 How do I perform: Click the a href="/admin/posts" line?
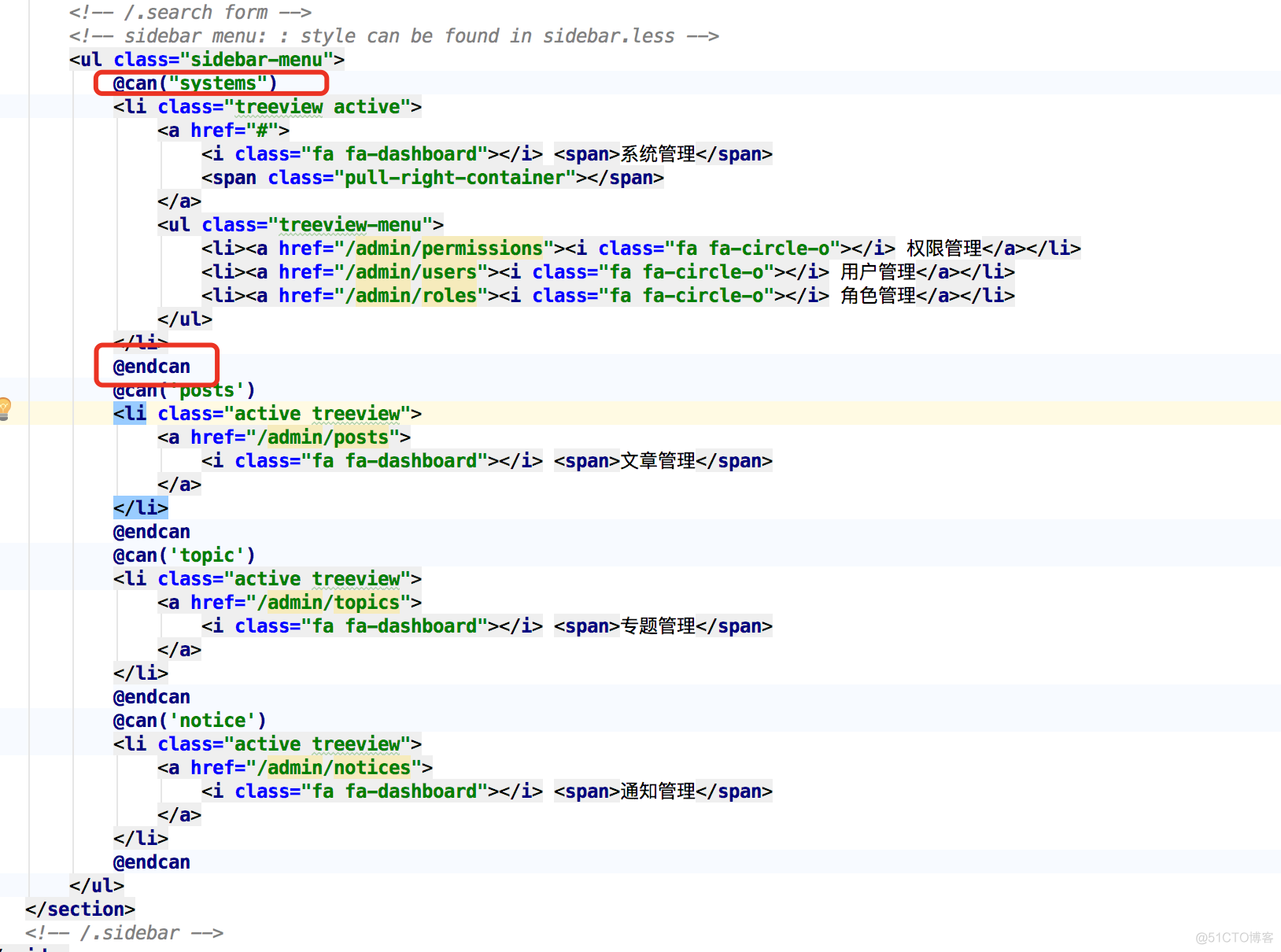coord(284,437)
